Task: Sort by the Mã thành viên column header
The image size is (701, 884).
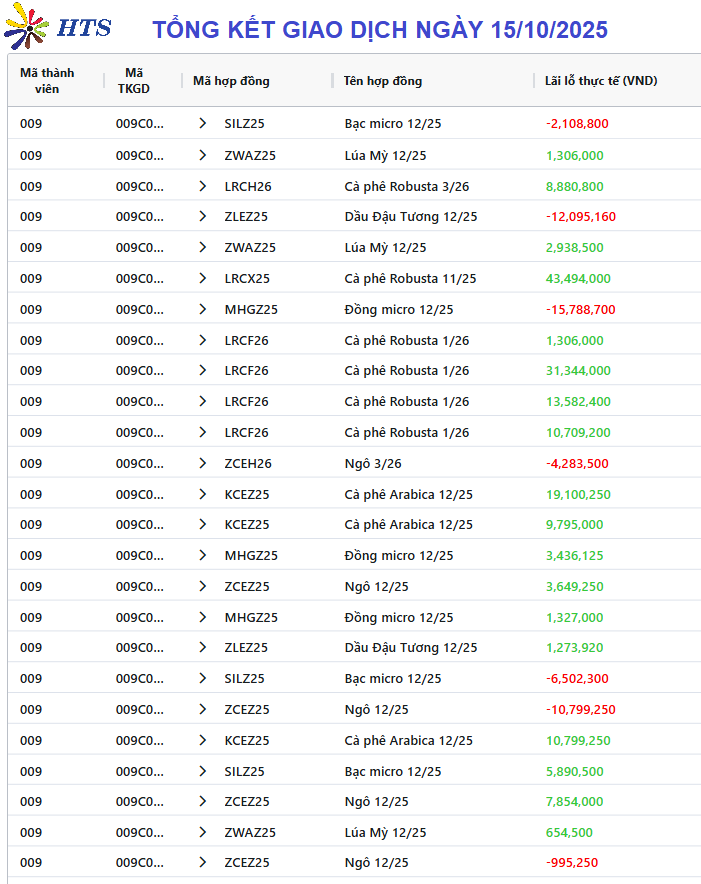Action: point(47,81)
